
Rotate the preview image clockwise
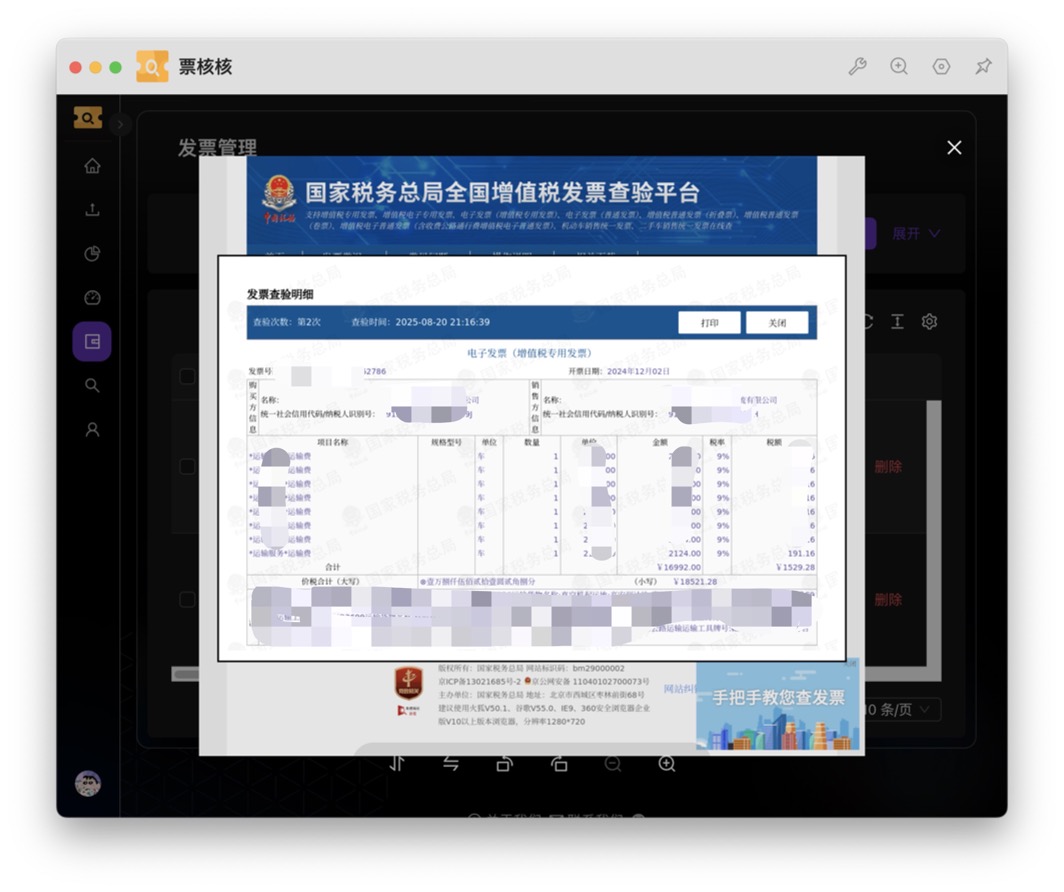point(559,764)
